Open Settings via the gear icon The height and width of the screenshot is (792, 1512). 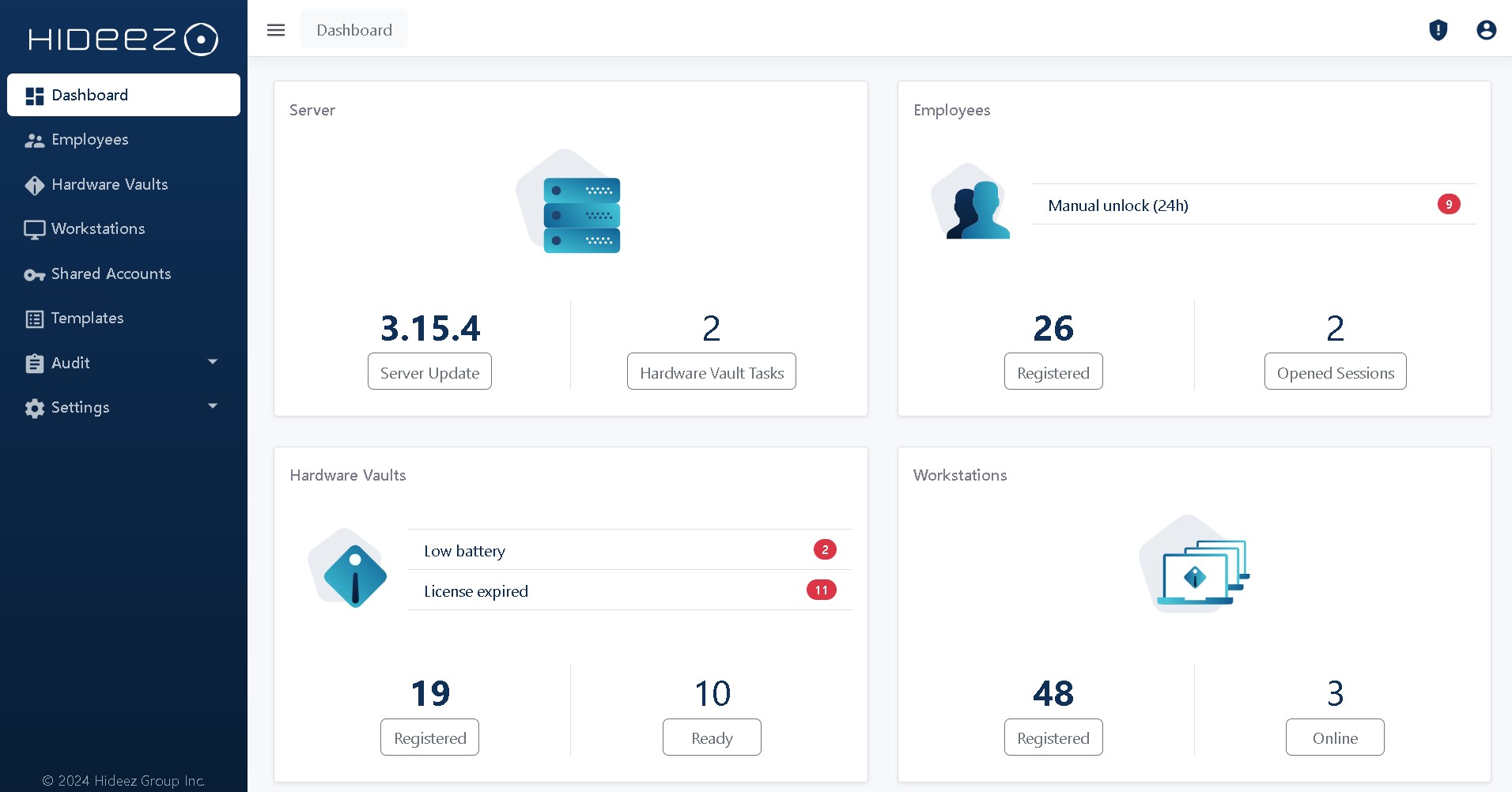[x=35, y=408]
